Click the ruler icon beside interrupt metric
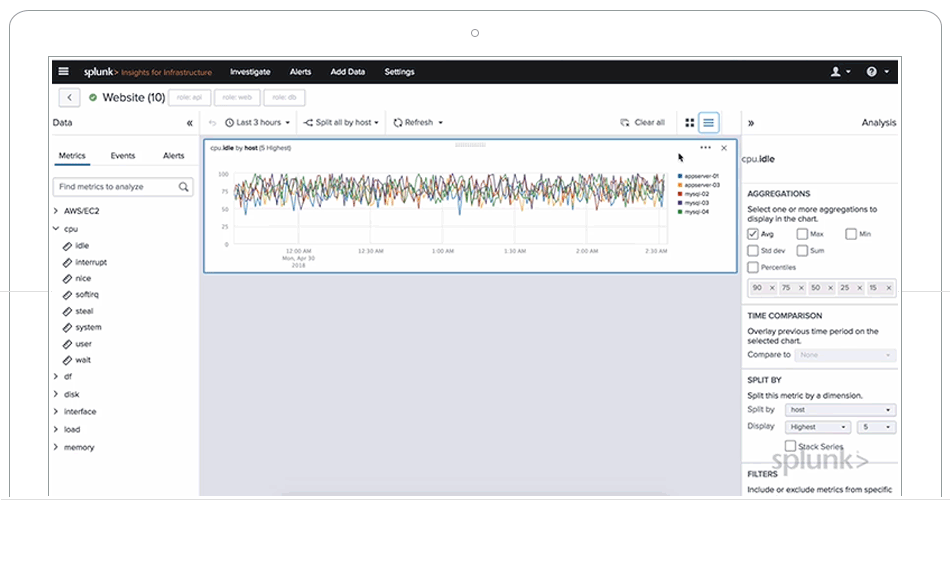Viewport: 950px width, 584px height. (67, 262)
